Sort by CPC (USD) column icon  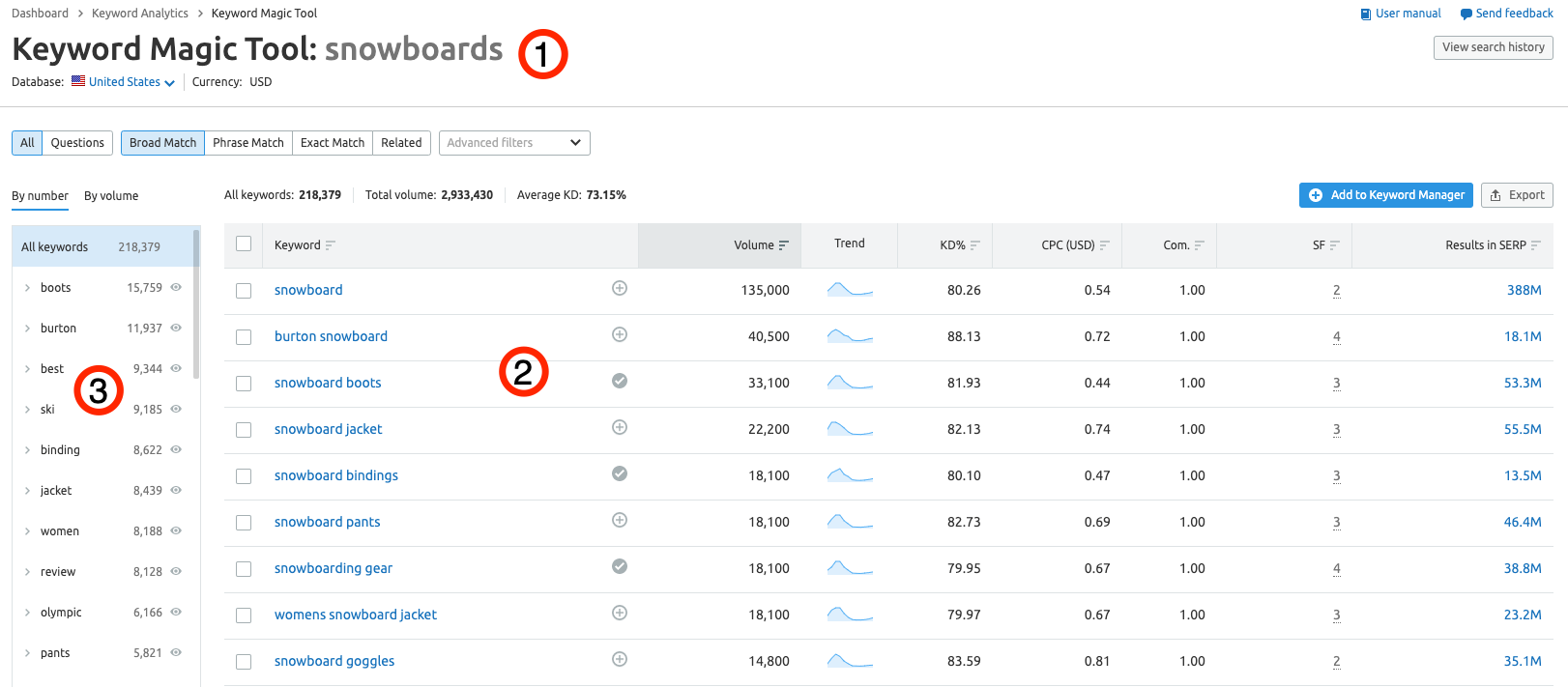pyautogui.click(x=1105, y=245)
